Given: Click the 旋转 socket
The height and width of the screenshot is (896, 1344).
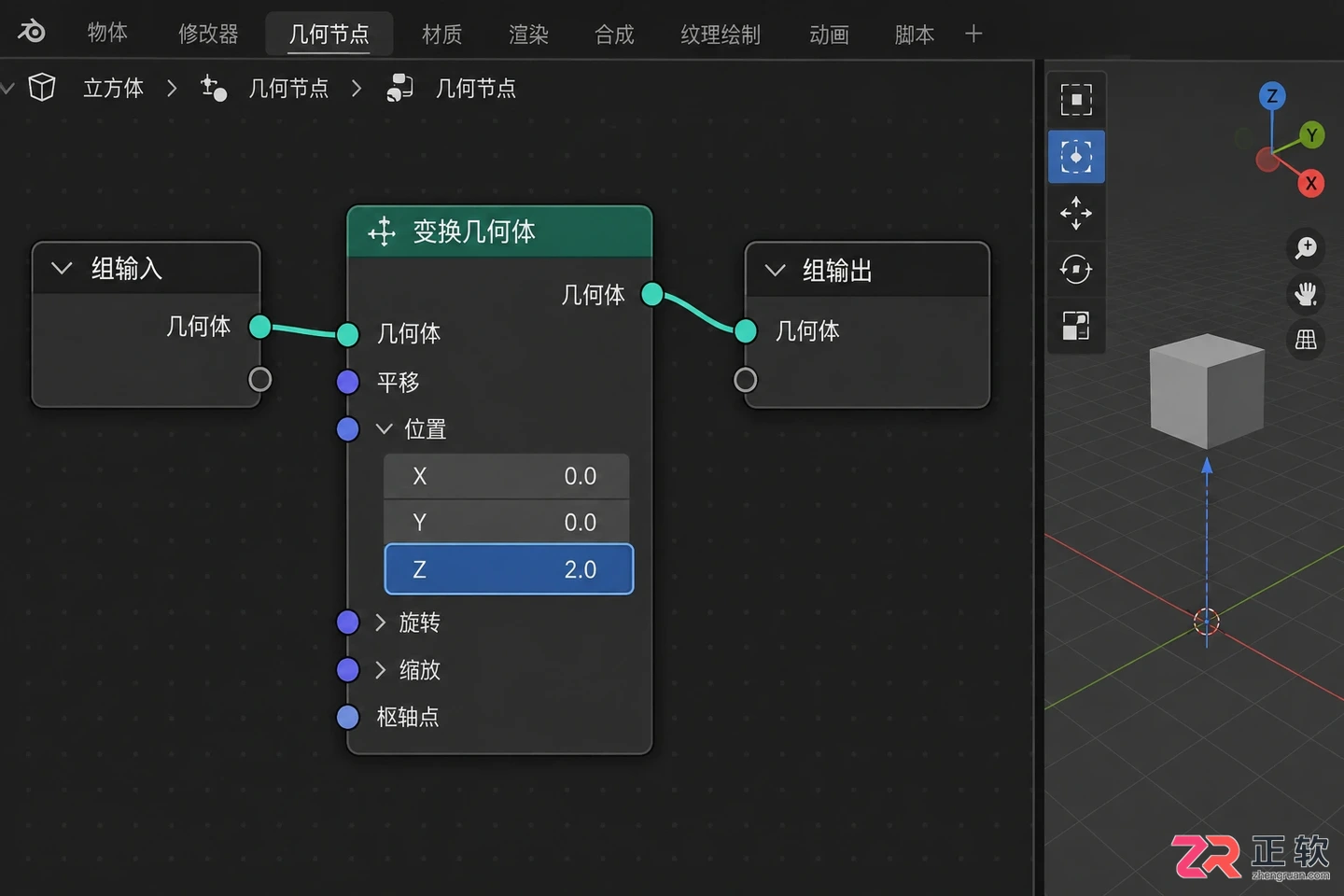Looking at the screenshot, I should click(x=347, y=623).
